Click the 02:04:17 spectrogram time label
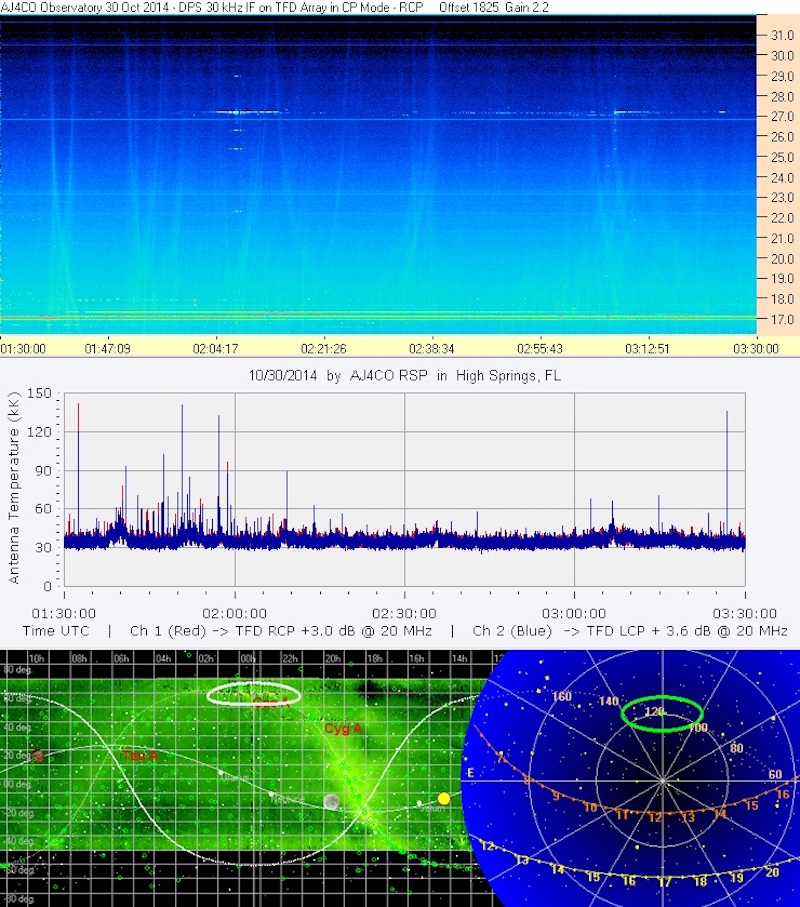This screenshot has height=907, width=800. [x=219, y=348]
